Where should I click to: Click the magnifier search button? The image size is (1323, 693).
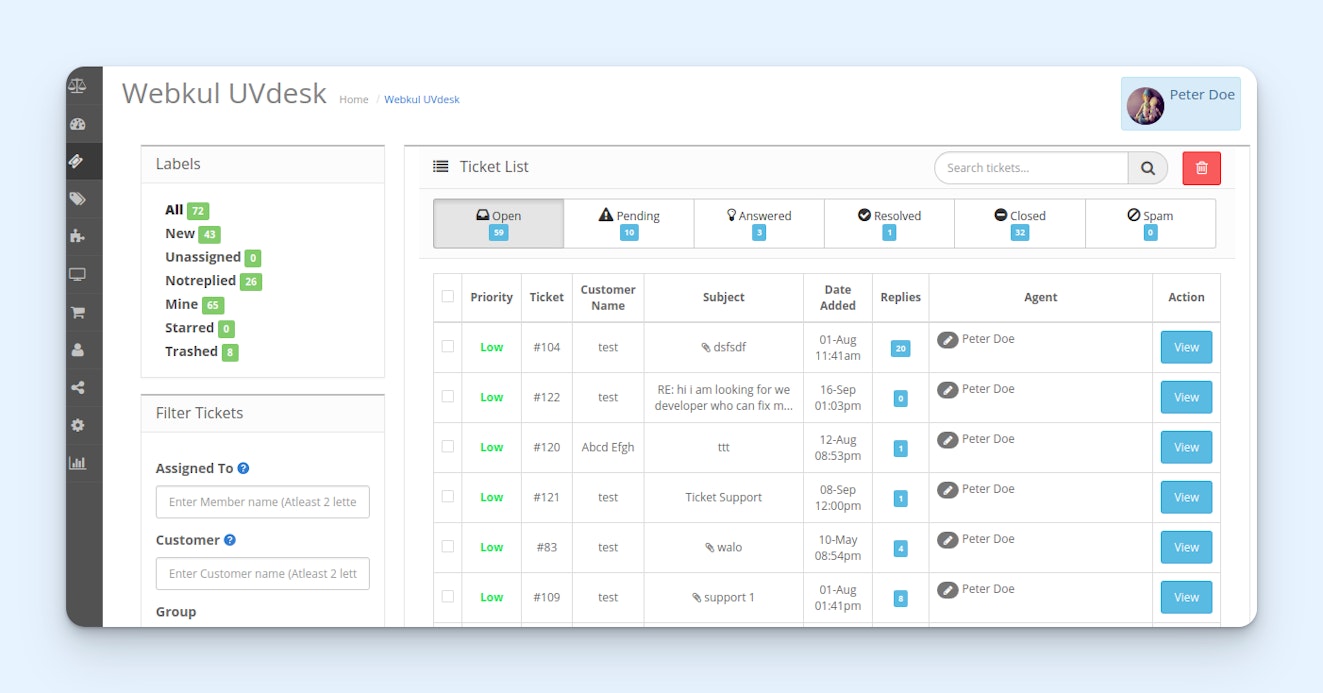1148,168
